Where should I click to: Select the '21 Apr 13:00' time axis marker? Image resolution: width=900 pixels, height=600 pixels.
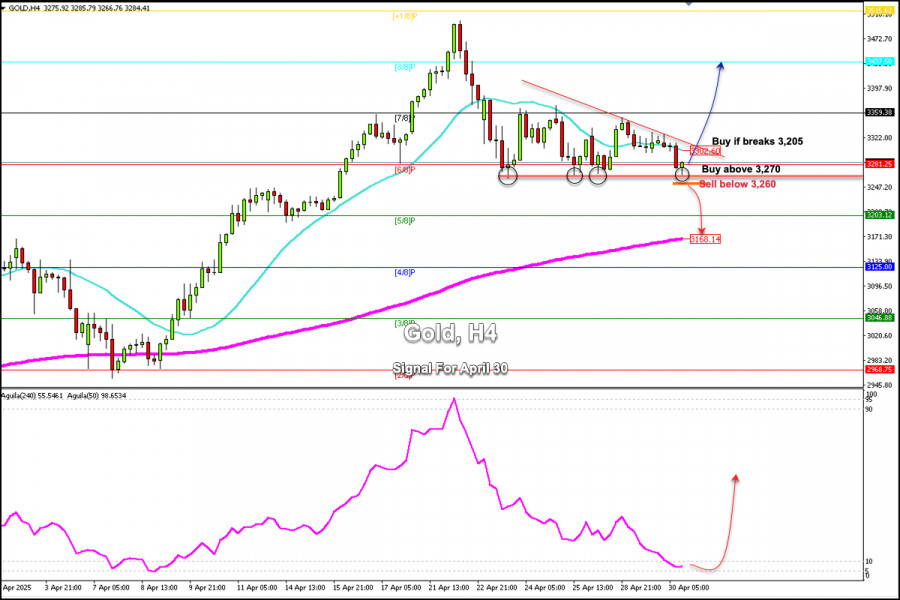pyautogui.click(x=448, y=588)
